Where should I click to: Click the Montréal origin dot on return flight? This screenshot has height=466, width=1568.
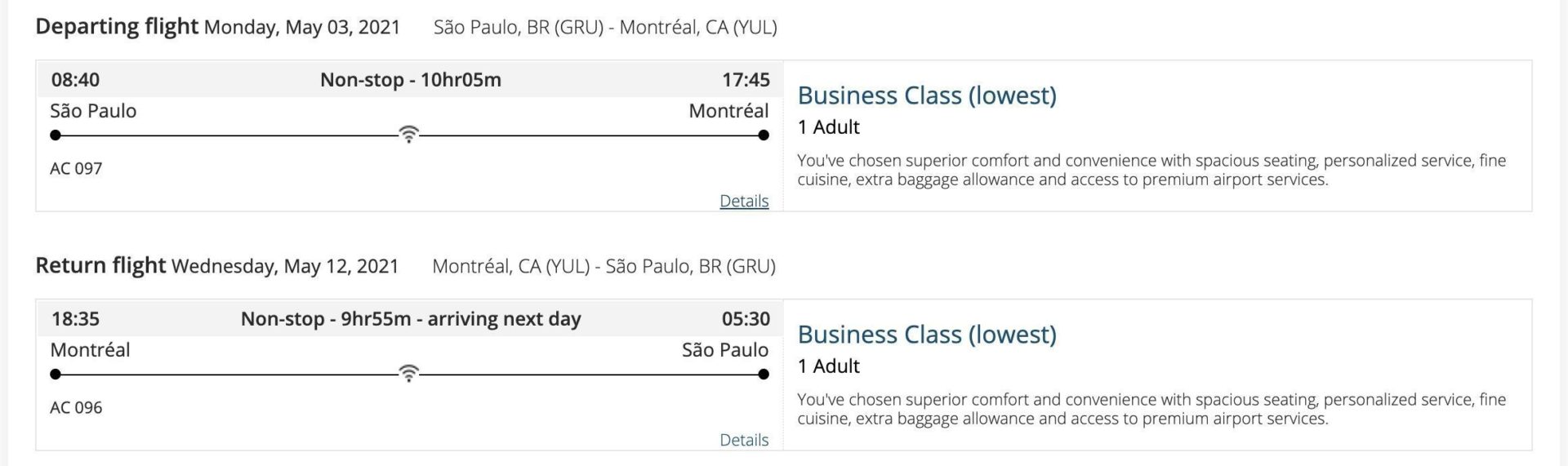pyautogui.click(x=56, y=375)
